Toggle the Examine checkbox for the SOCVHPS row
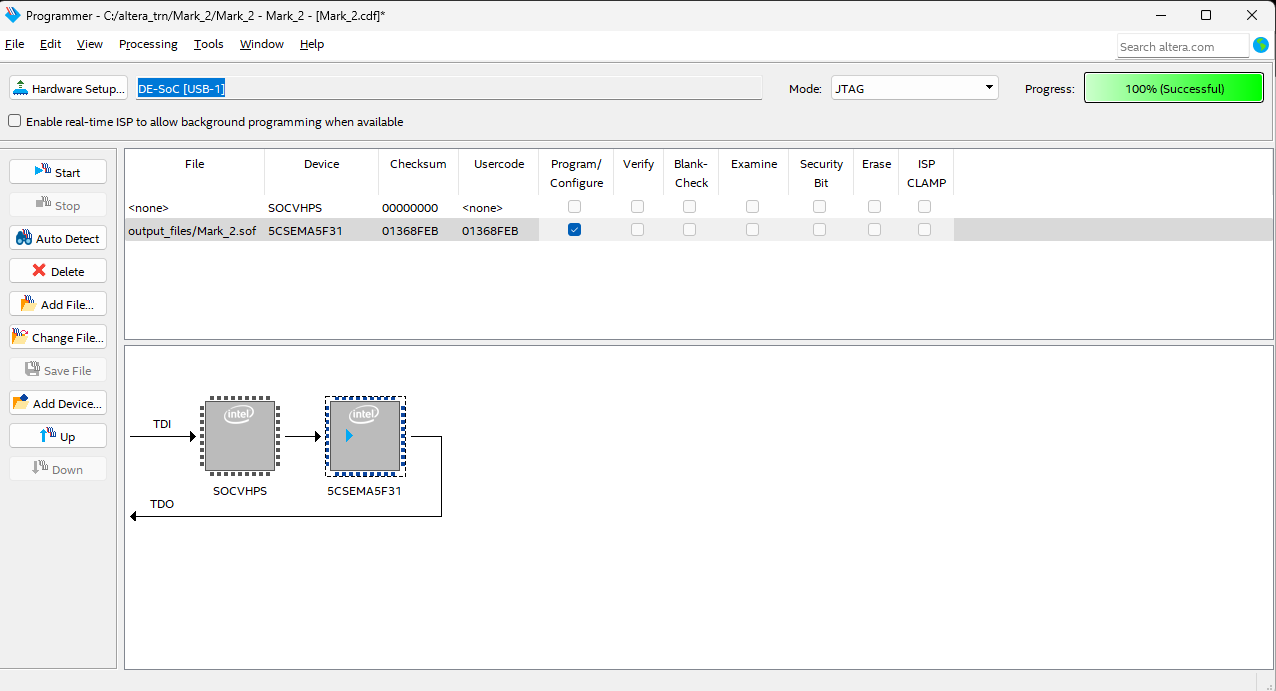Image resolution: width=1276 pixels, height=691 pixels. 752,206
